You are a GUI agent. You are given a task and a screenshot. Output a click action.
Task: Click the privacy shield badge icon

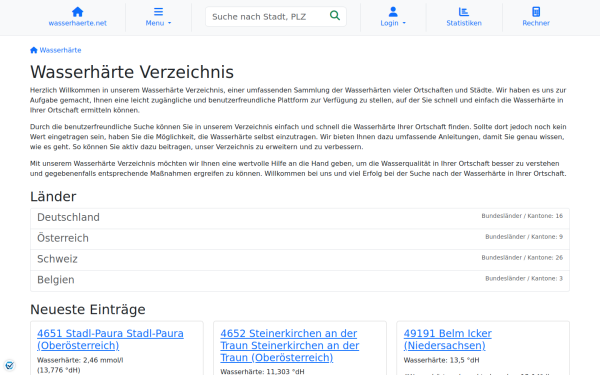click(x=9, y=365)
